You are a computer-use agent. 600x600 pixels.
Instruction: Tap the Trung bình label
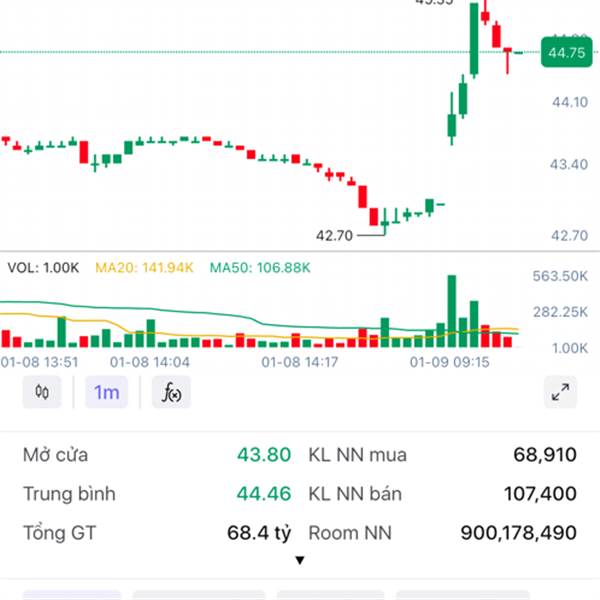(x=69, y=494)
